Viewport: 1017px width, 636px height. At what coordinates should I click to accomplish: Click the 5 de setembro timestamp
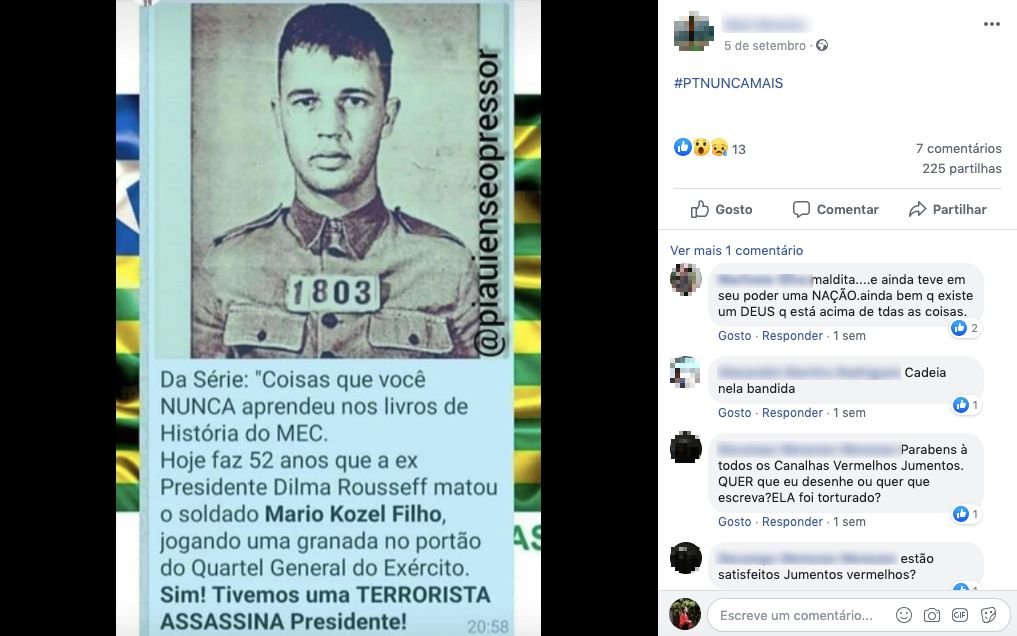click(765, 45)
